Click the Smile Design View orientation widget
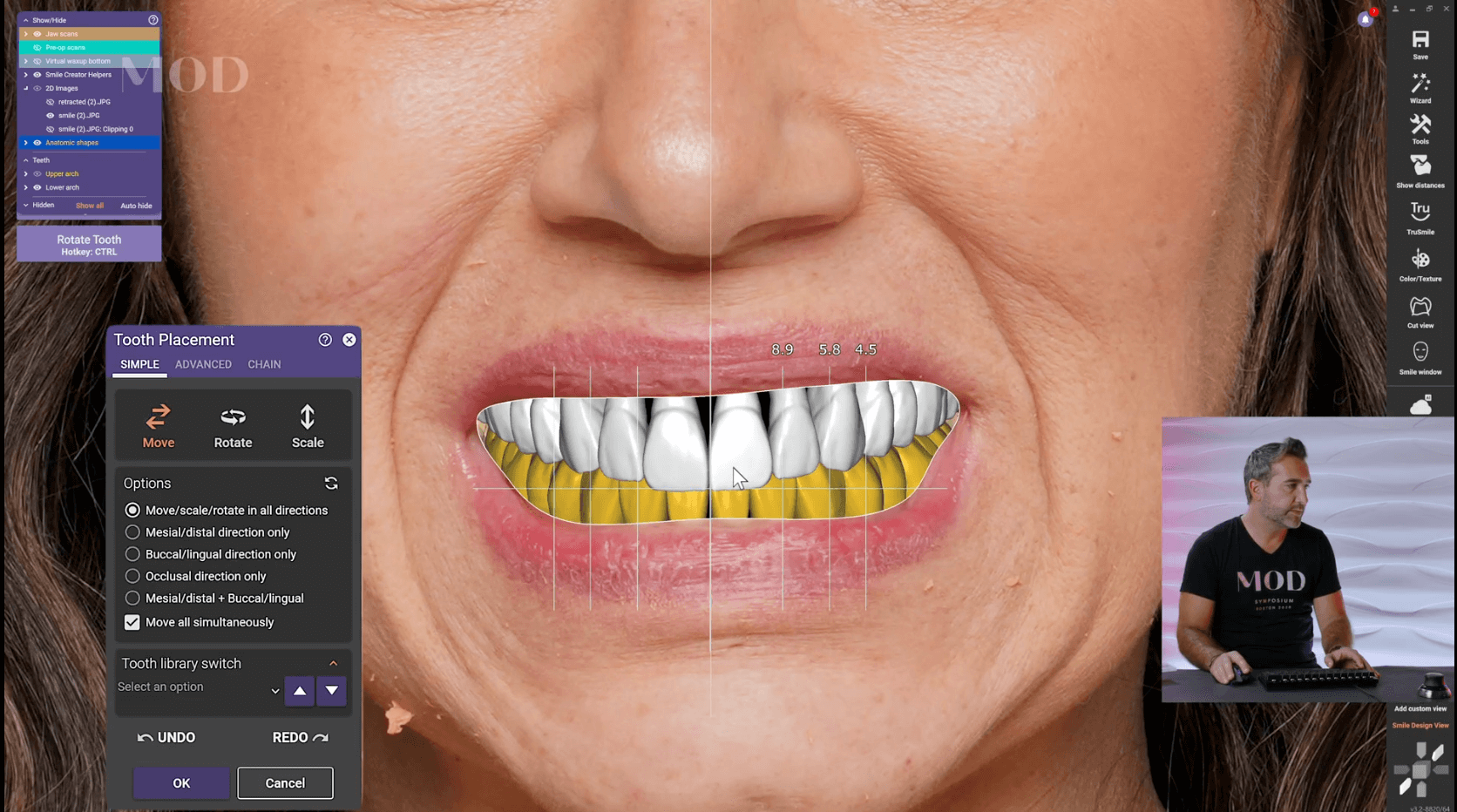The image size is (1457, 812). [1420, 769]
